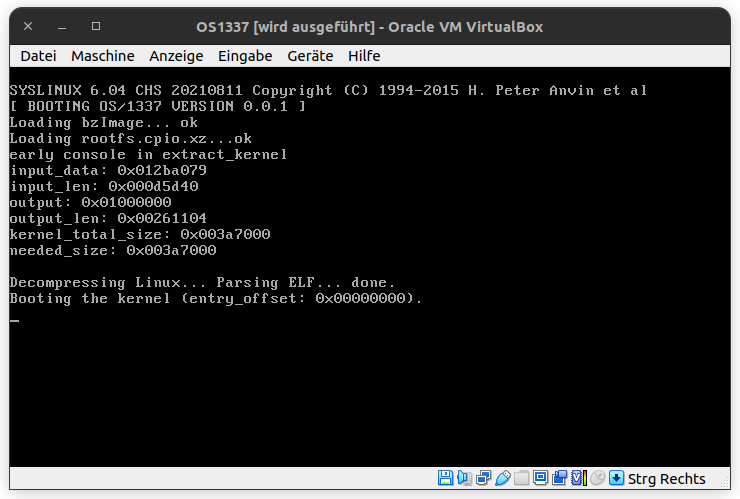The width and height of the screenshot is (740, 499).
Task: Maximize the OS1337 VirtualBox window
Action: (96, 26)
